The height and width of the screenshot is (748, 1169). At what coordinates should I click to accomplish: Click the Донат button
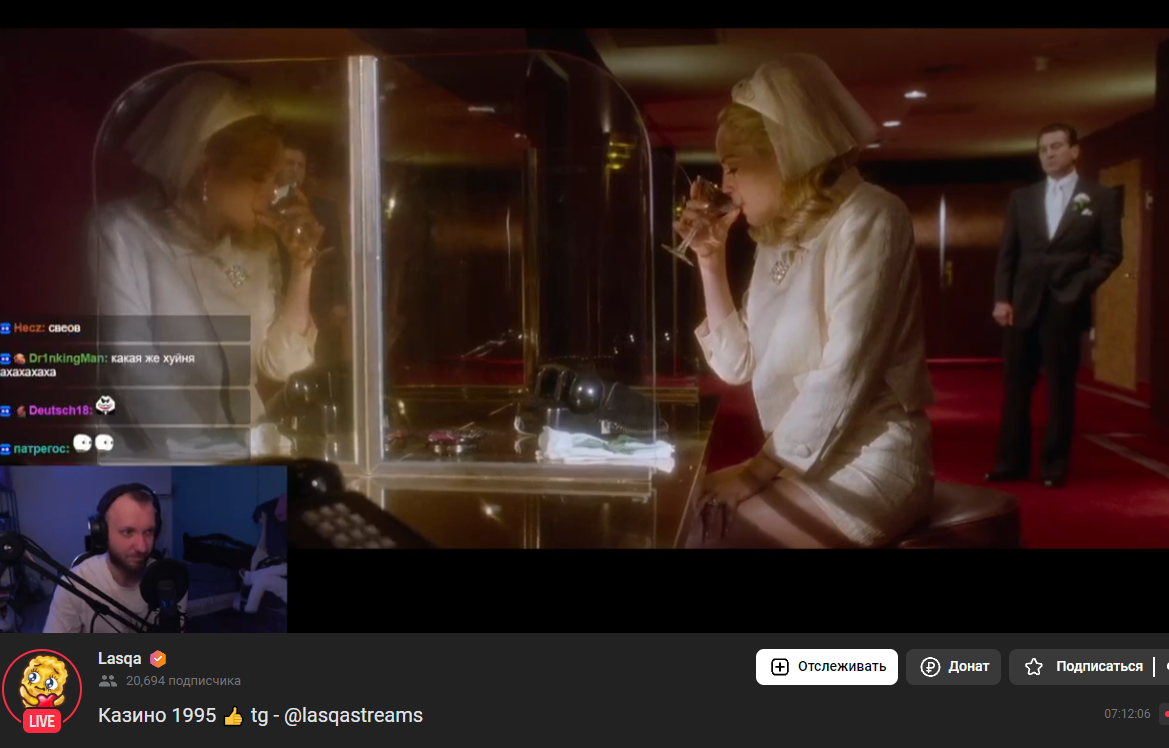(x=954, y=667)
